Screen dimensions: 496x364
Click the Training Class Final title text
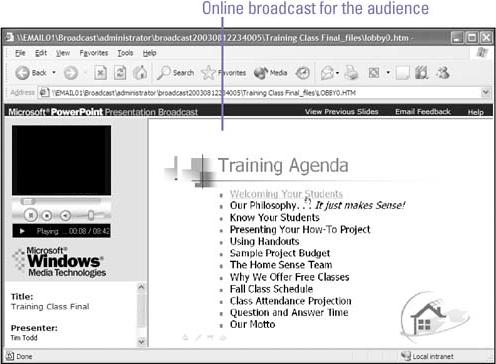coord(50,307)
